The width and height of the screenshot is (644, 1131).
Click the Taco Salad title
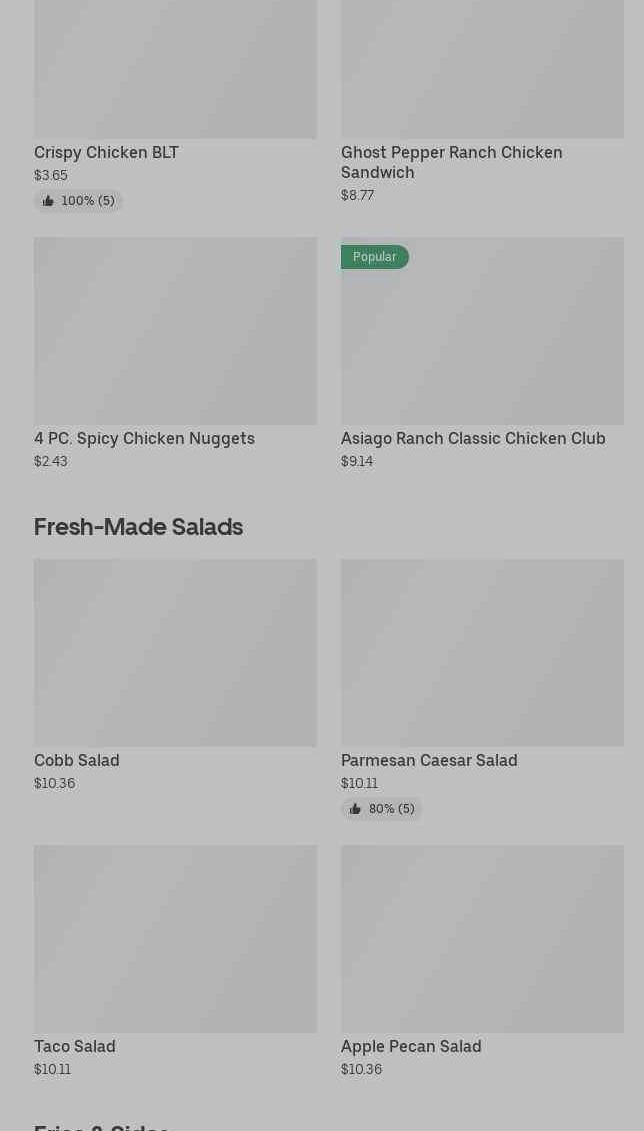point(74,1047)
